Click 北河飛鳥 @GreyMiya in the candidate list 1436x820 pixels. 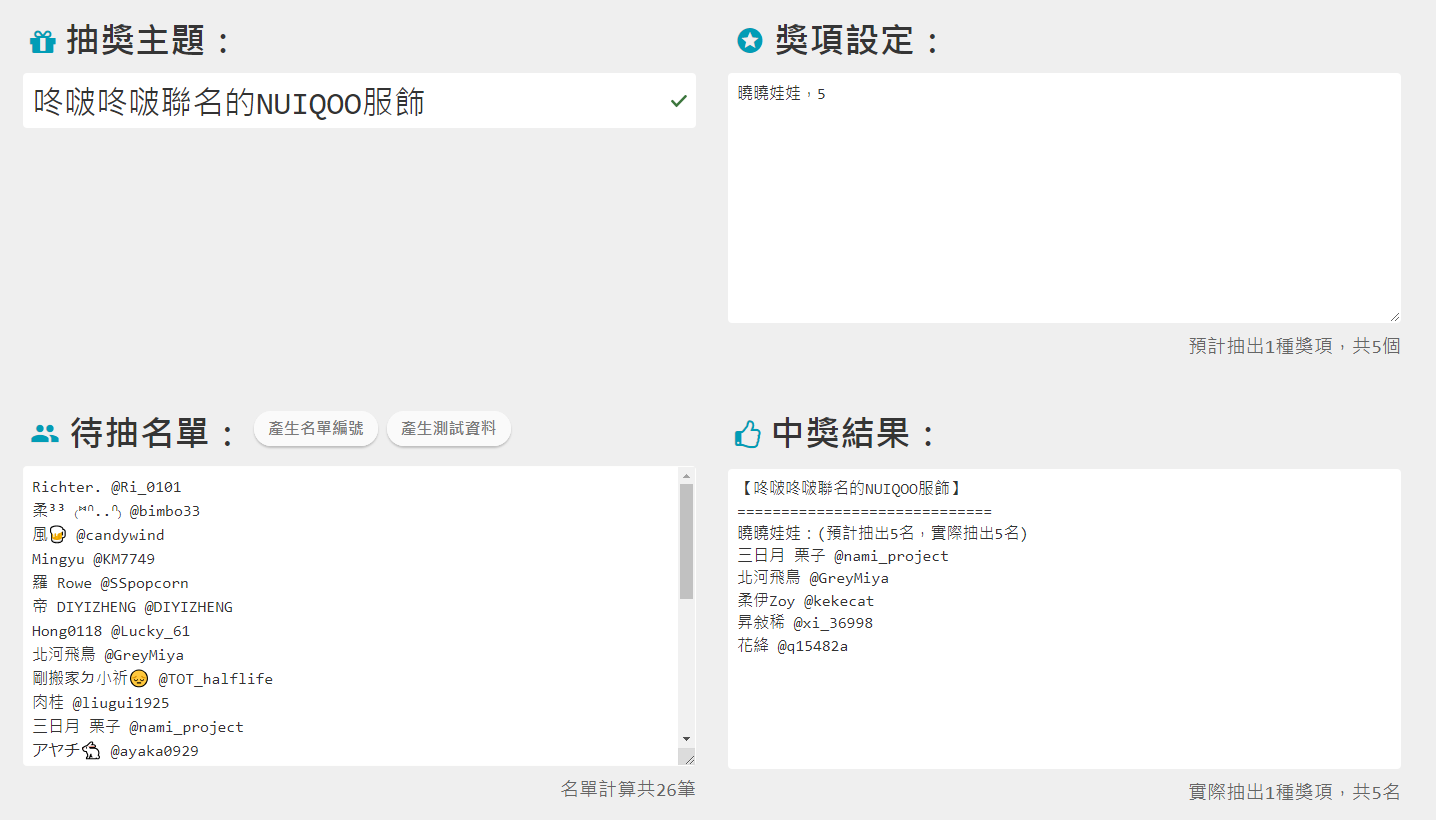point(108,655)
